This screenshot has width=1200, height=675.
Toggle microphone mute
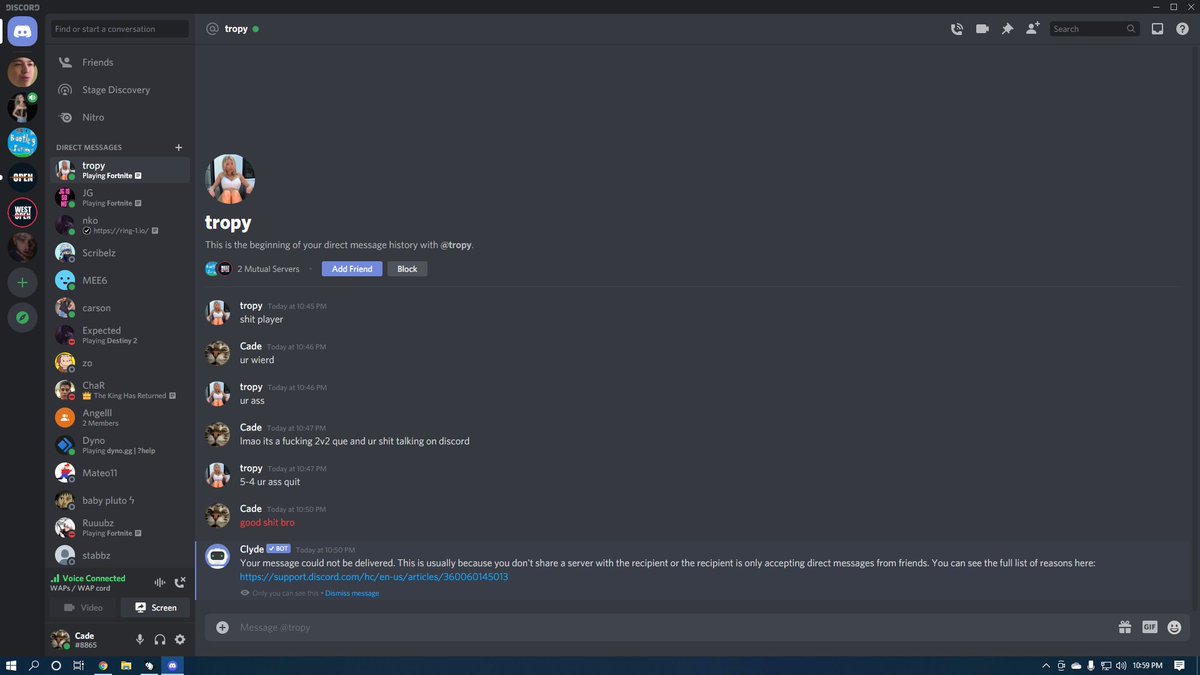point(140,639)
